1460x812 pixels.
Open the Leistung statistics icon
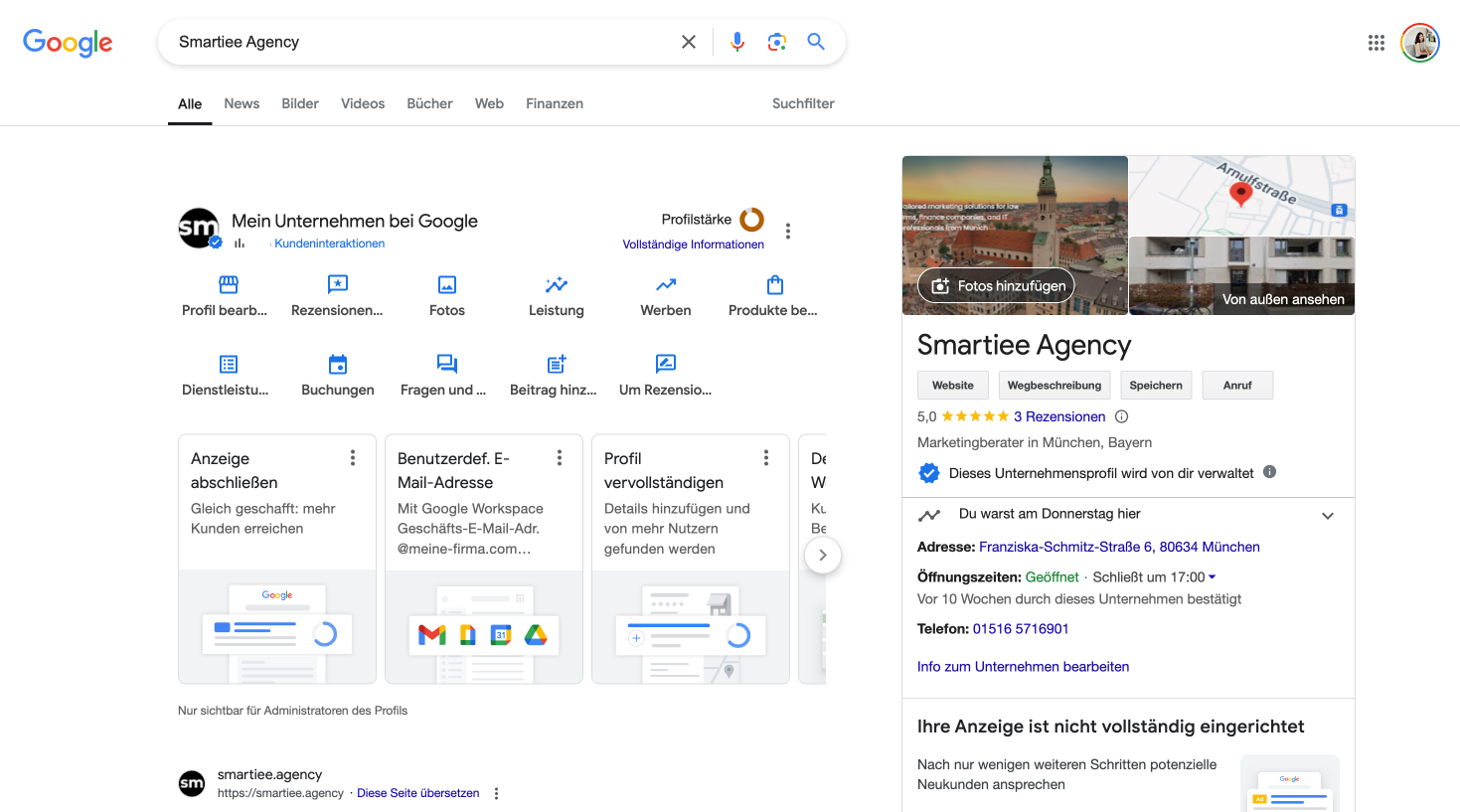(x=556, y=285)
